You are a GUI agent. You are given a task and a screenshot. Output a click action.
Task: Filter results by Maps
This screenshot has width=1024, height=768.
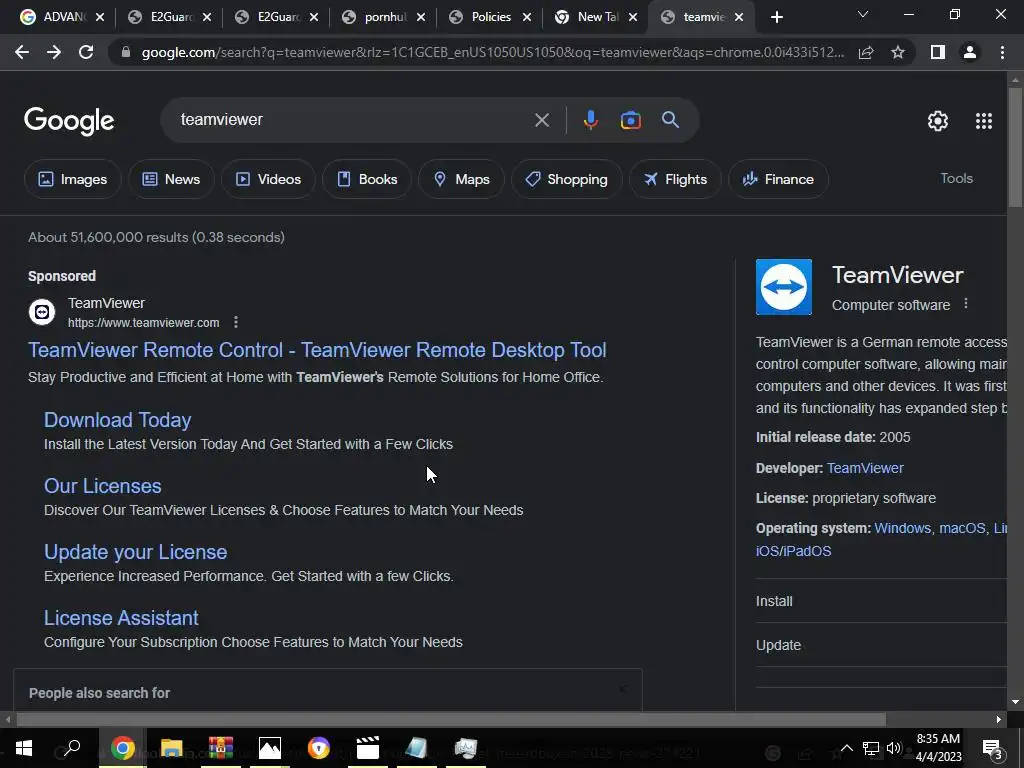tap(461, 179)
